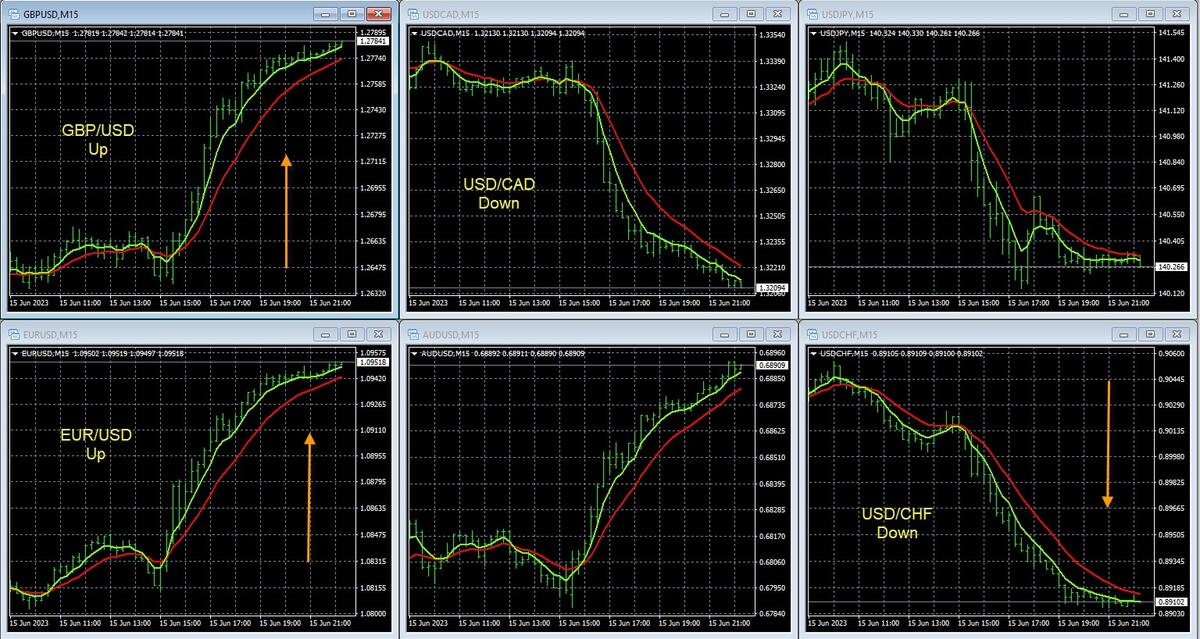The height and width of the screenshot is (639, 1200).
Task: Click the 1.27895 price level on GBPUSD axis
Action: coord(374,33)
